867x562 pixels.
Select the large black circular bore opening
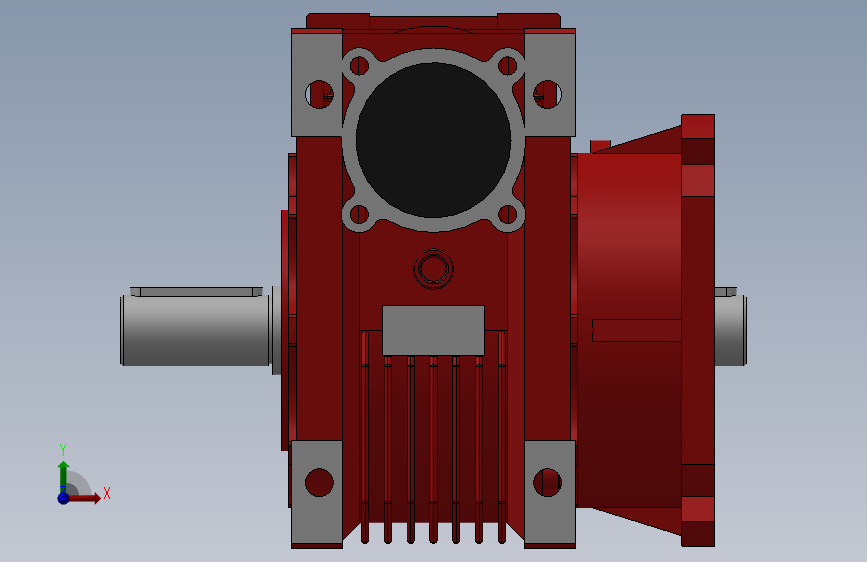tap(434, 140)
